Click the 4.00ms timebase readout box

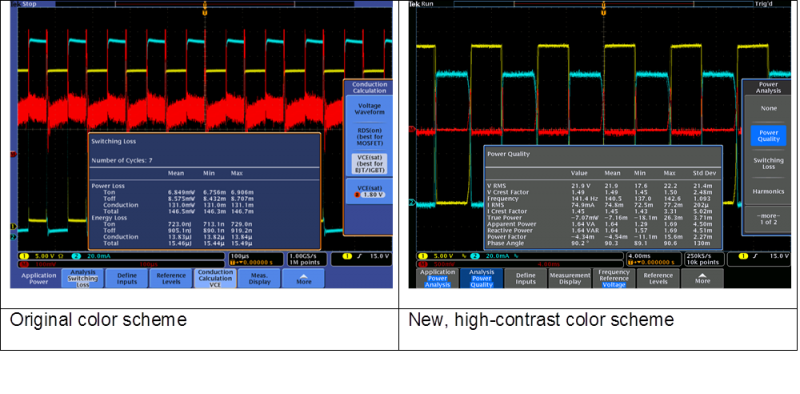653,259
